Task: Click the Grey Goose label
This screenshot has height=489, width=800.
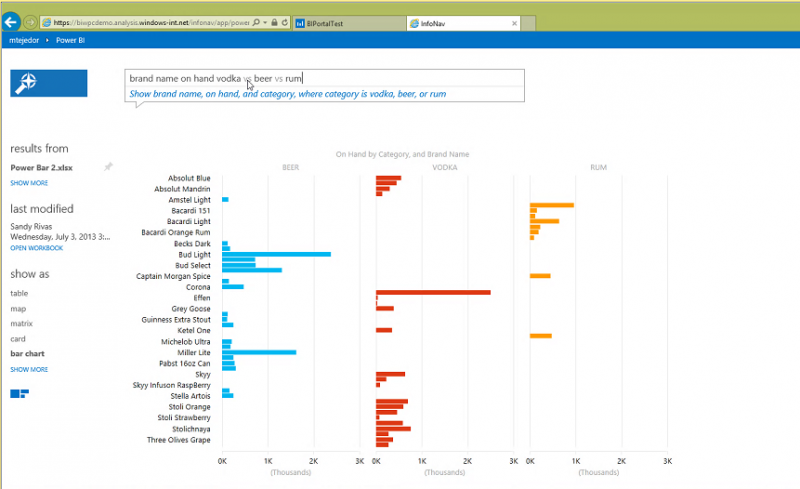Action: pyautogui.click(x=191, y=309)
